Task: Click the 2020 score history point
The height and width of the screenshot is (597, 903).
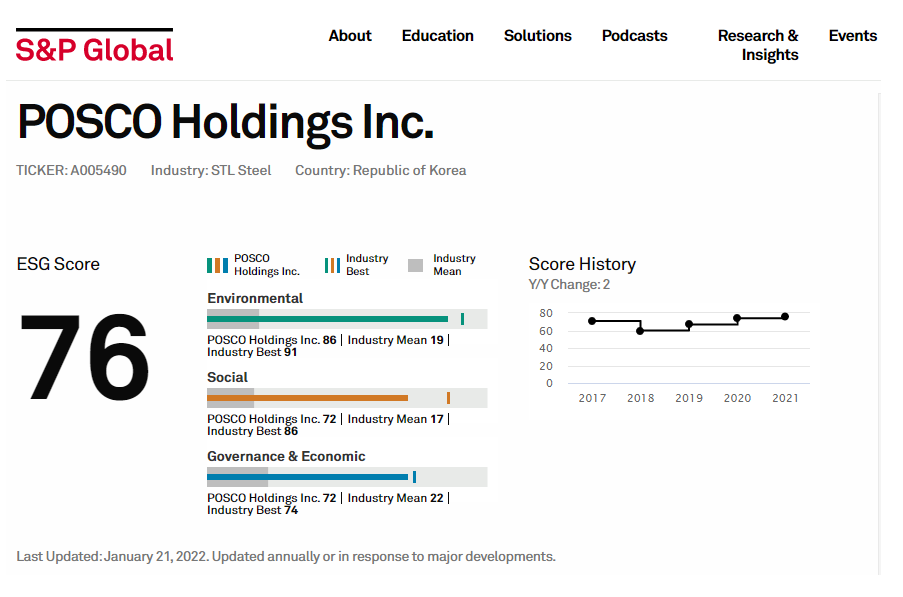Action: [x=737, y=318]
